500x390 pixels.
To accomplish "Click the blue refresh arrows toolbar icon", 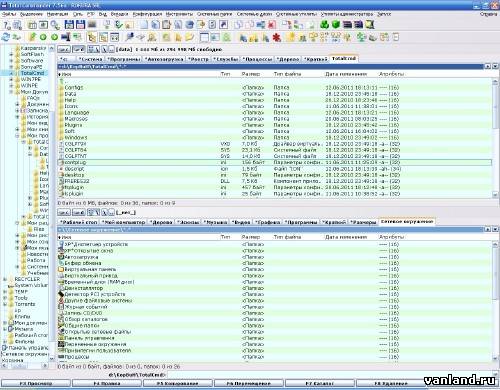I will point(6,37).
